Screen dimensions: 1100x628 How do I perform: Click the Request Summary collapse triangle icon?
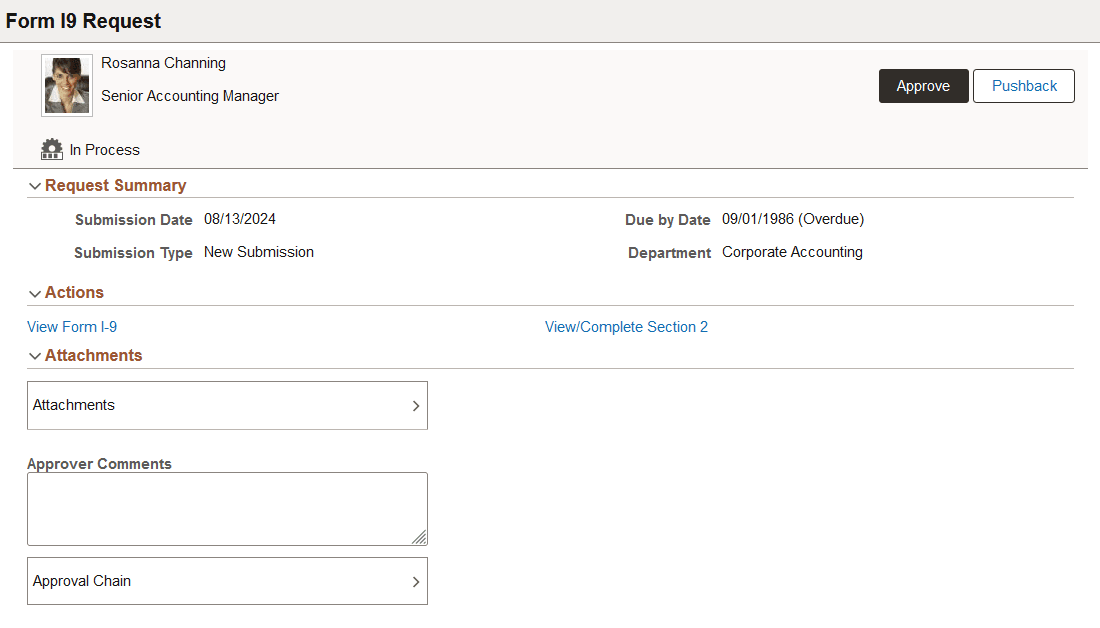[35, 185]
